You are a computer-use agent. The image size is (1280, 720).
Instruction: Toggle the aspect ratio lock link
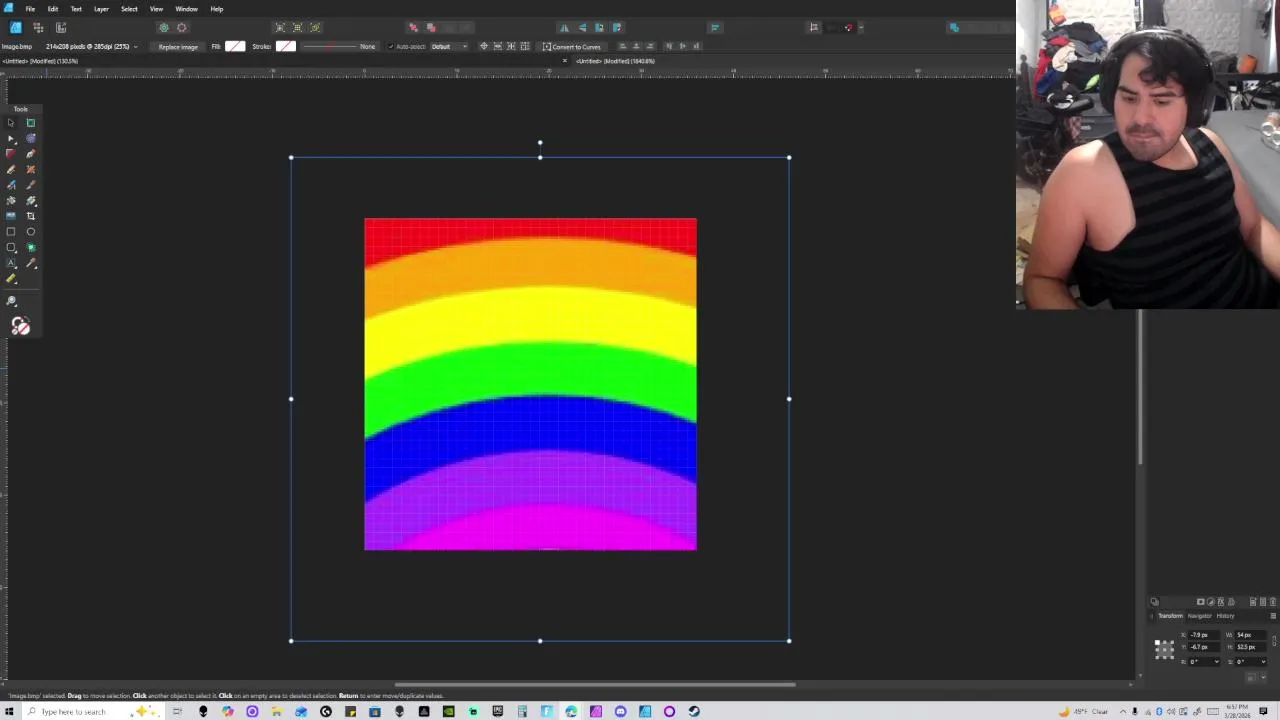click(x=1274, y=641)
